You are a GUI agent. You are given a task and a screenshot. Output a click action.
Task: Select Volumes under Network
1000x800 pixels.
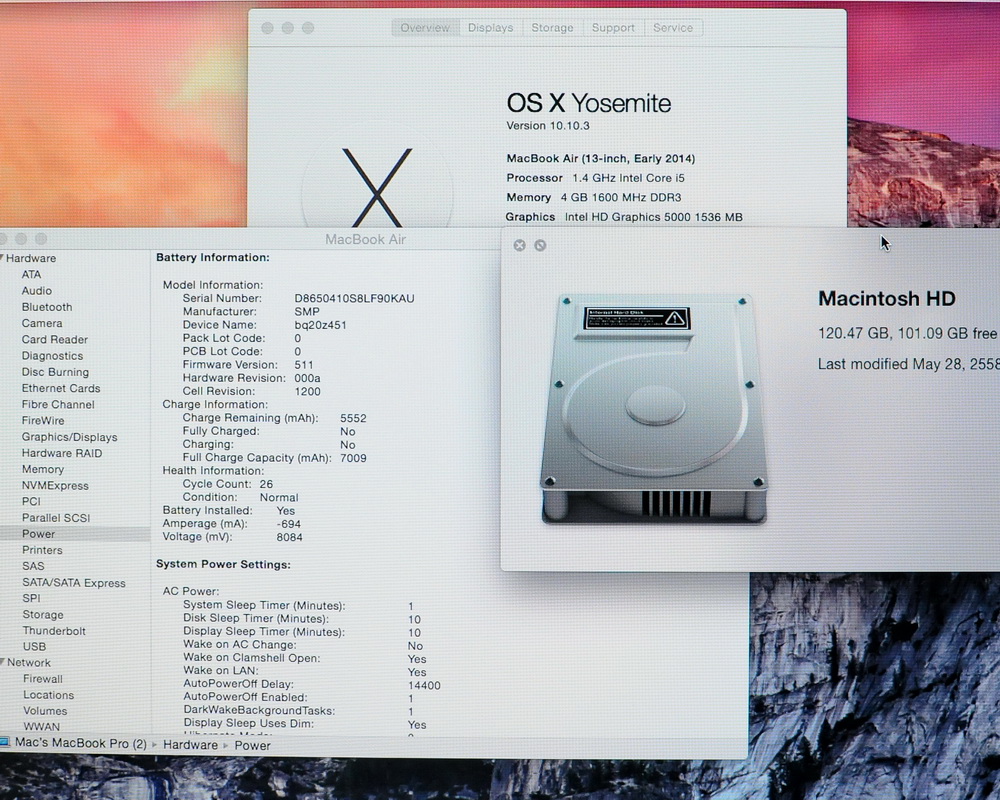click(x=45, y=711)
